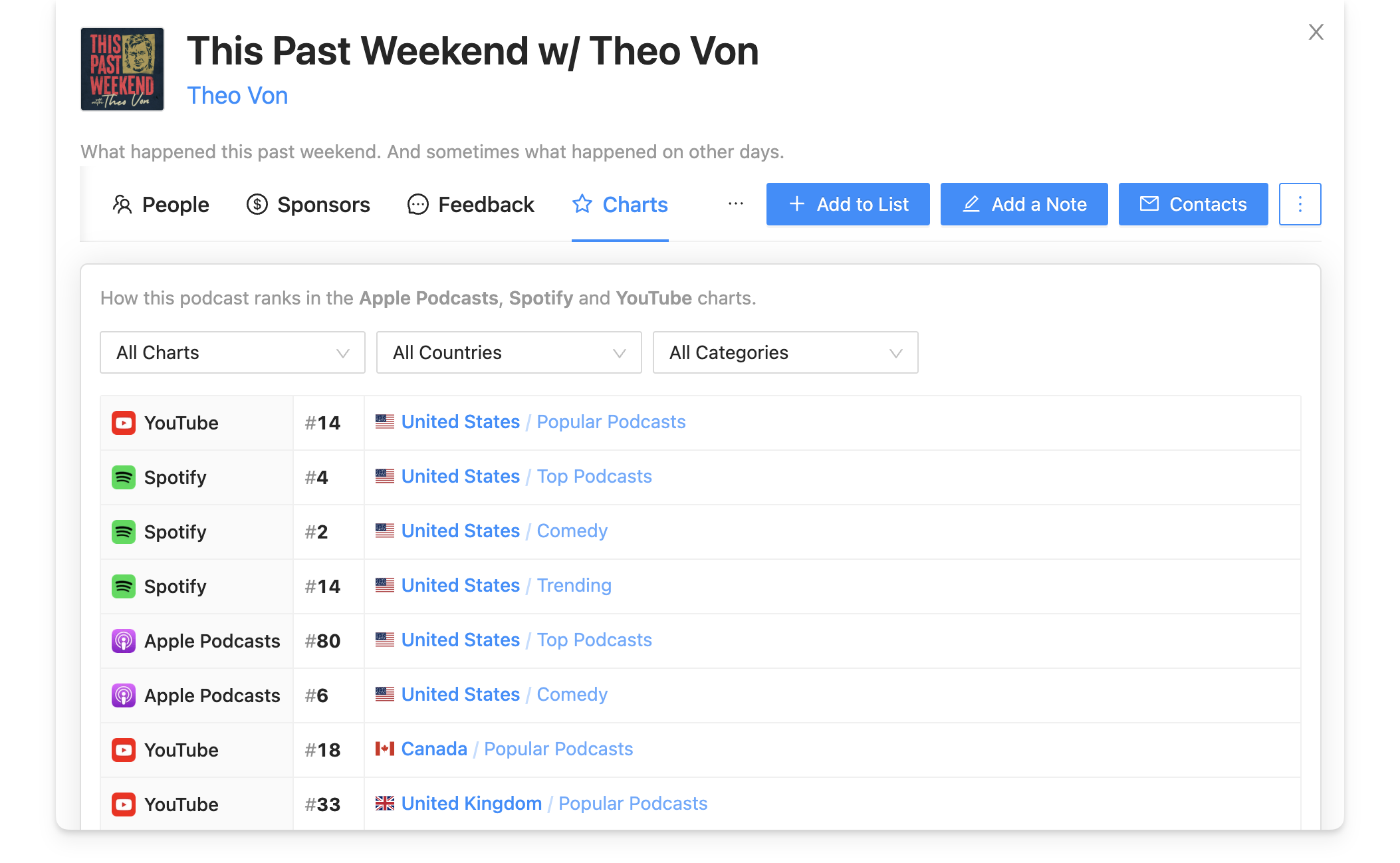The height and width of the screenshot is (863, 1400).
Task: Click the YouTube icon on the Canada row
Action: coord(124,749)
